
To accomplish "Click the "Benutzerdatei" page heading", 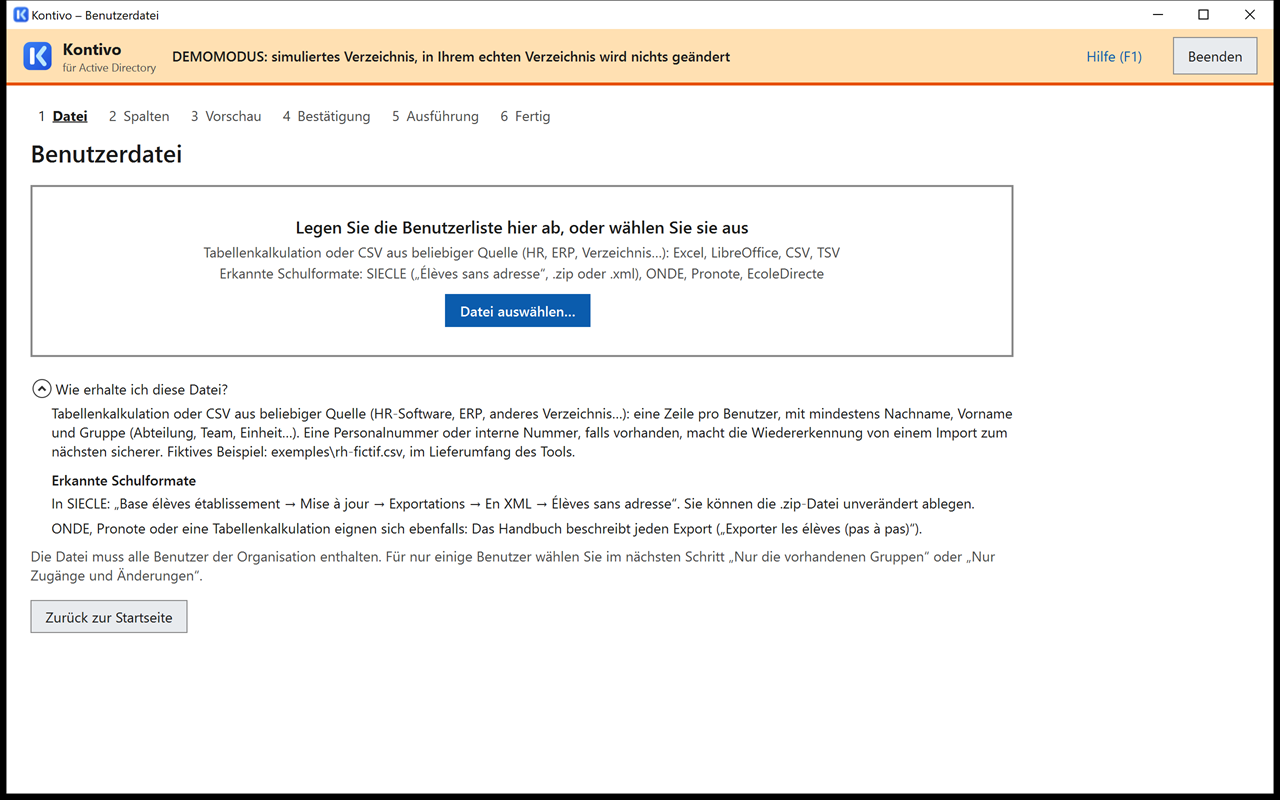I will point(106,154).
